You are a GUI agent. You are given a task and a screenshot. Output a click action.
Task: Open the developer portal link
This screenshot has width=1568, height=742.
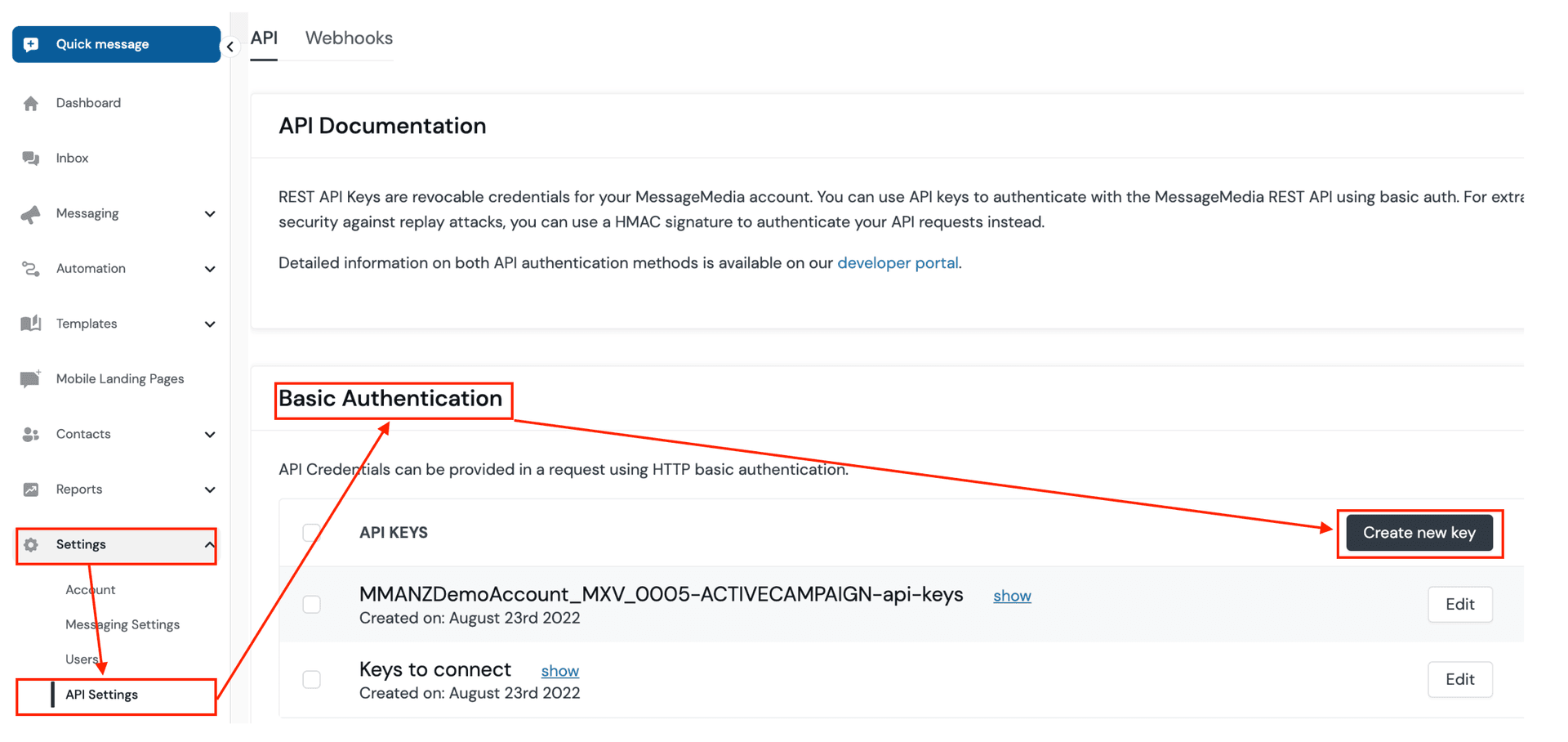[x=898, y=263]
